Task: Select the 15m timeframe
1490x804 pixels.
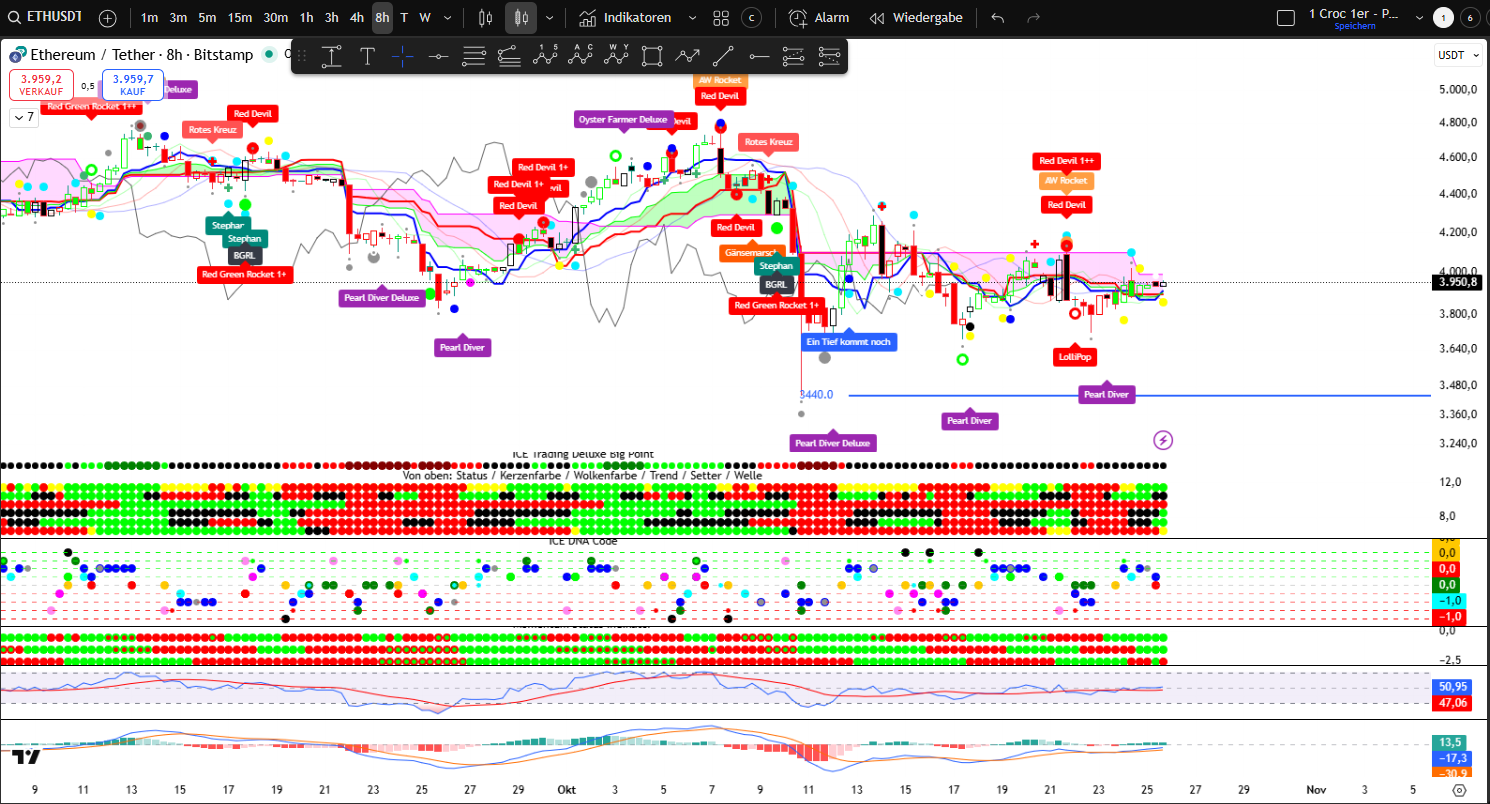Action: pyautogui.click(x=239, y=18)
